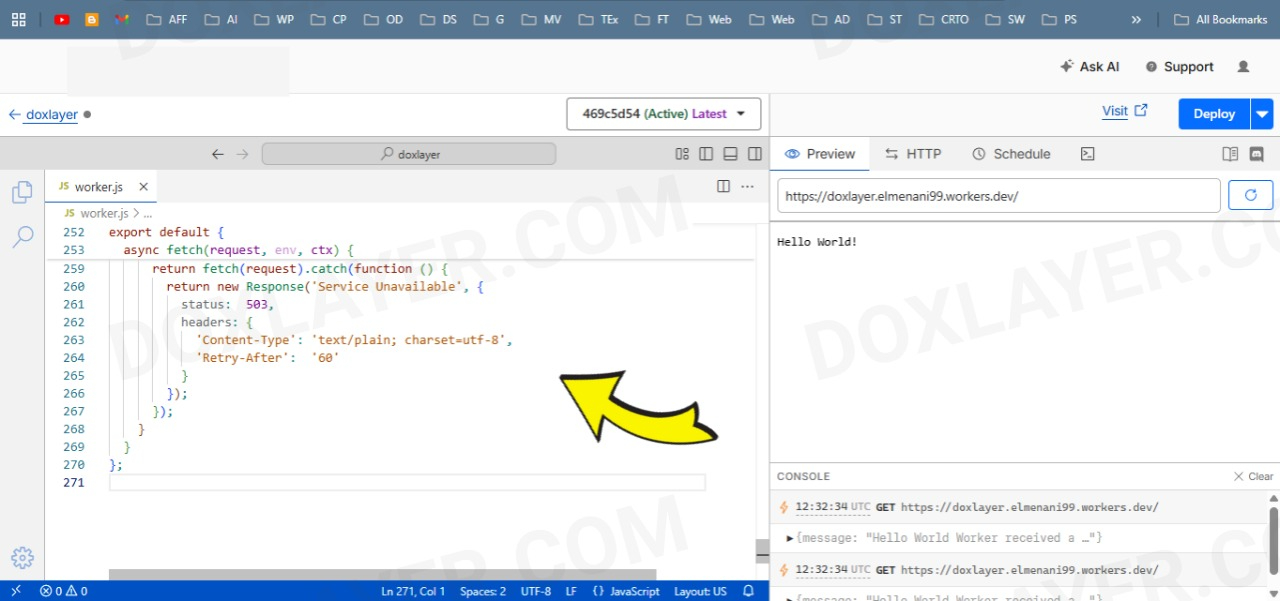Toggle the primary side bar layout icon

point(706,154)
